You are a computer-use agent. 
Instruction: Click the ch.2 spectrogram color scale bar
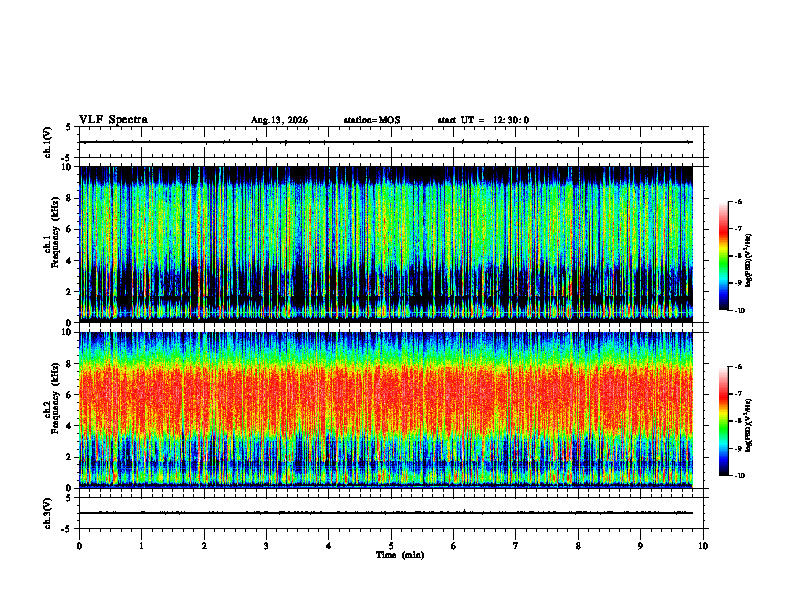point(723,421)
